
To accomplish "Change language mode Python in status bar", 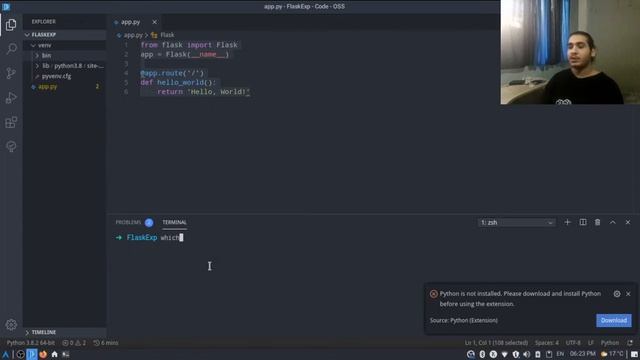I will (610, 343).
